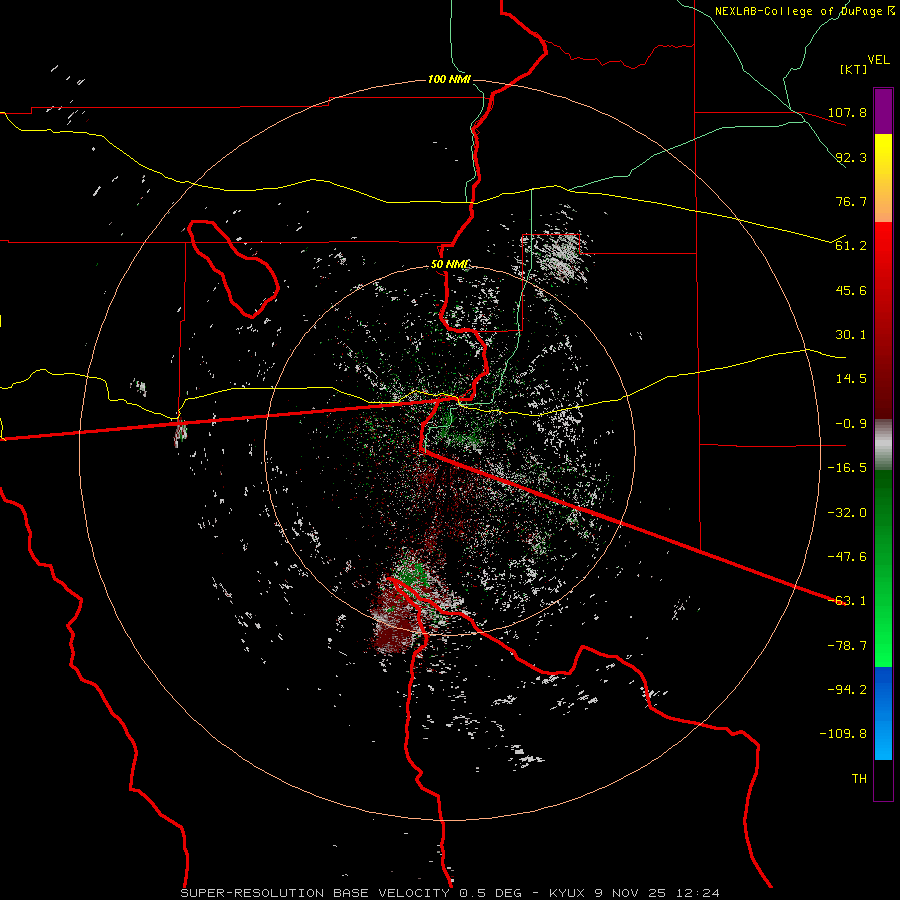Select the -78.7 legend value
Image resolution: width=900 pixels, height=900 pixels.
click(847, 646)
